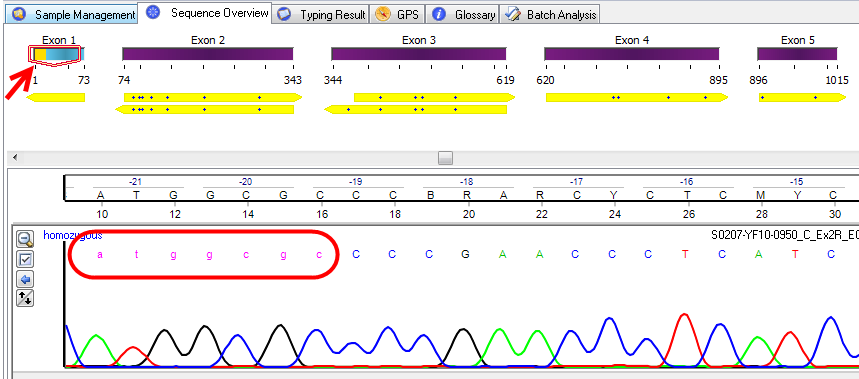Select the Exon 3 purple bar
The image size is (859, 379).
click(419, 54)
